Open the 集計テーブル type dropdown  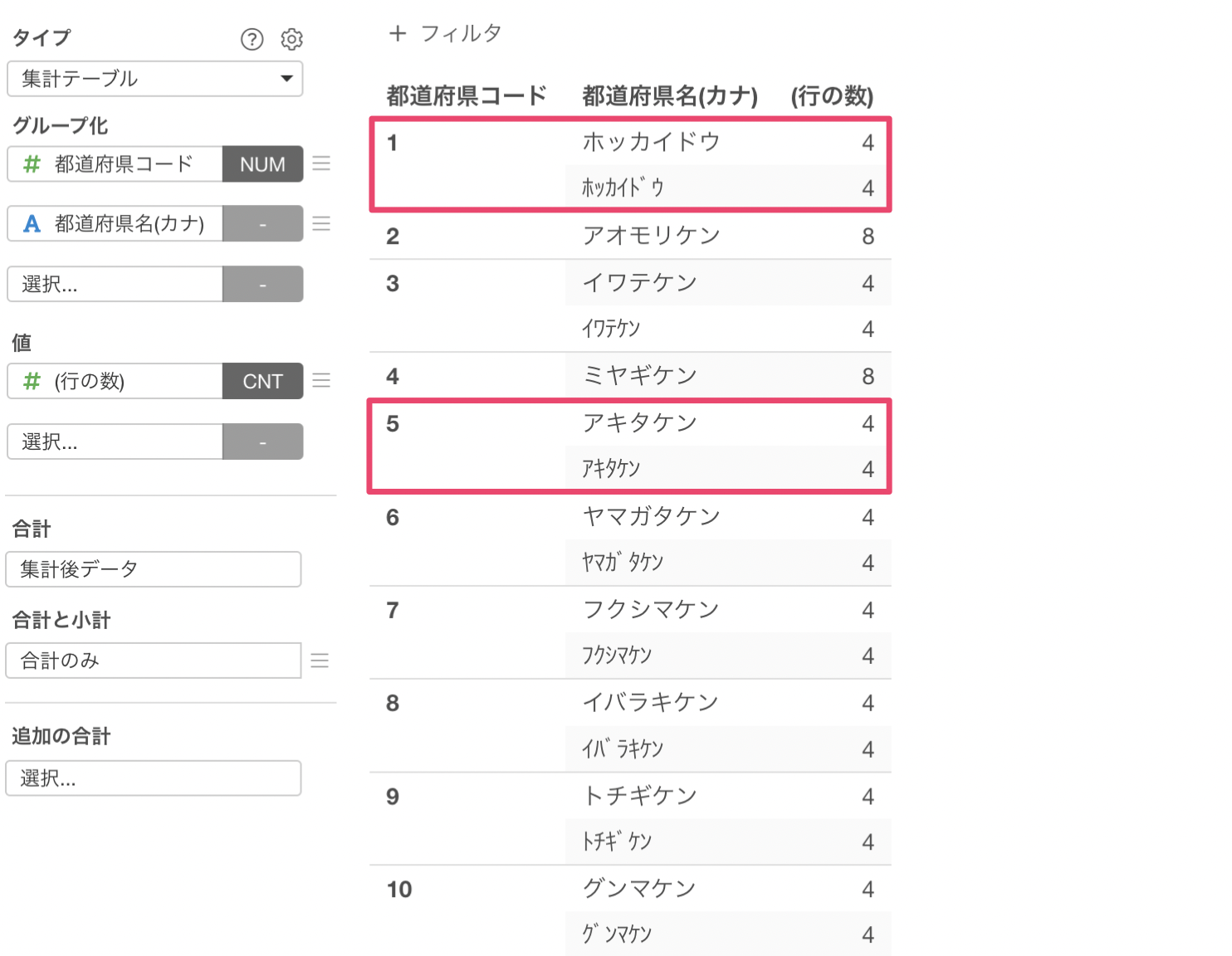[155, 79]
